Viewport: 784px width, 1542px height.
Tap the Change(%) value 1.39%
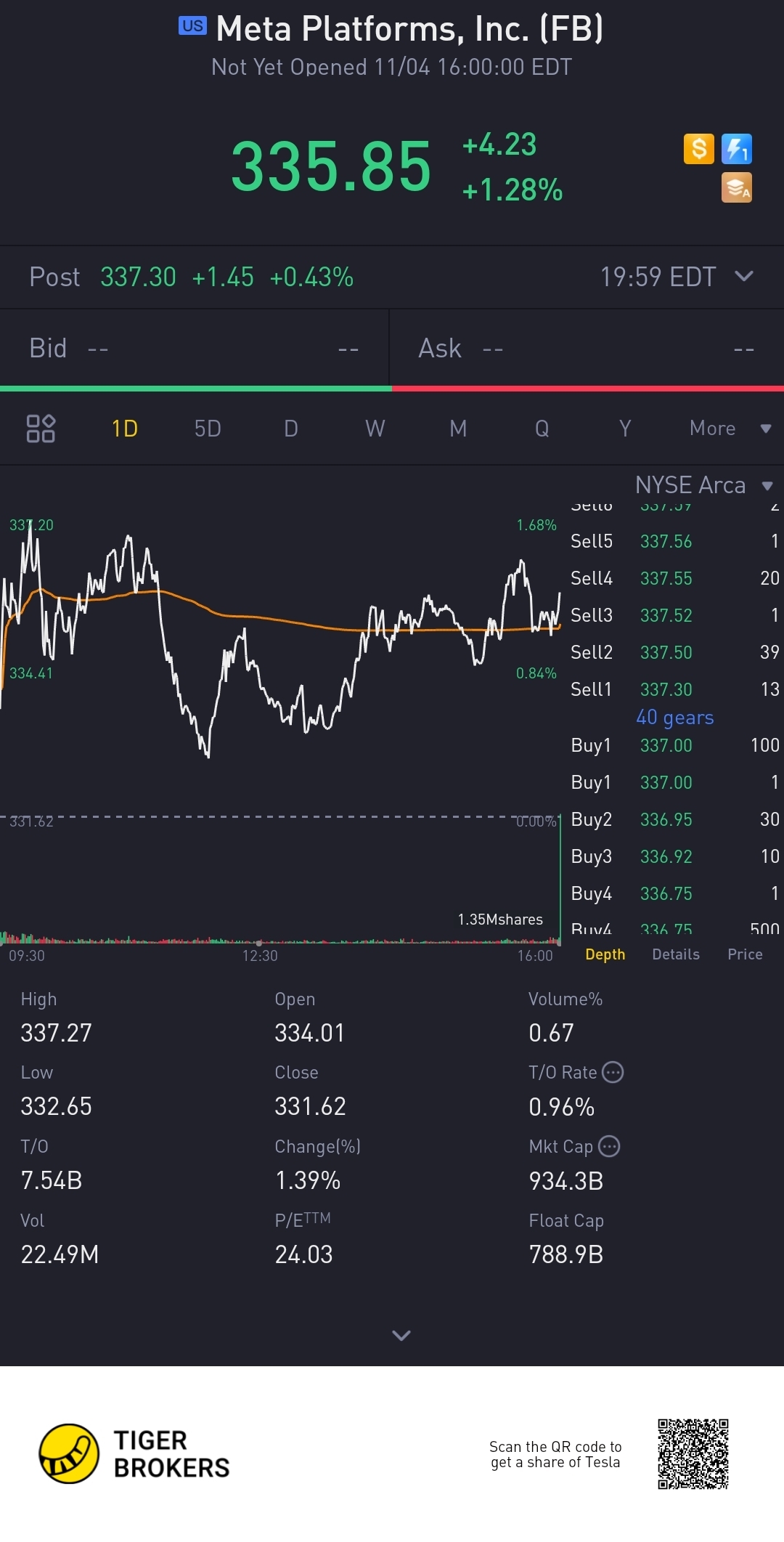pos(308,1180)
